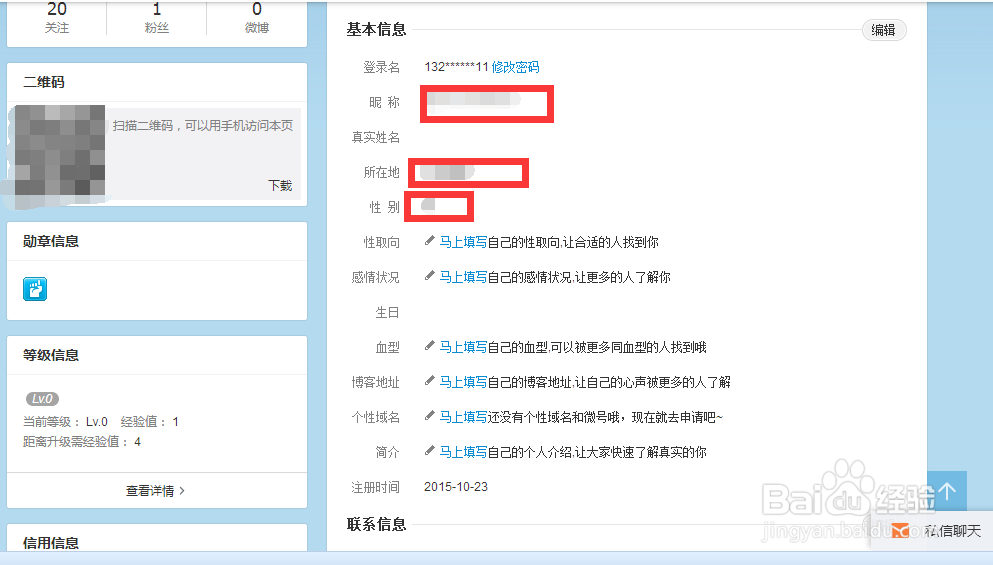Click the 私信聊天 envelope icon
This screenshot has width=993, height=565.
pyautogui.click(x=901, y=530)
